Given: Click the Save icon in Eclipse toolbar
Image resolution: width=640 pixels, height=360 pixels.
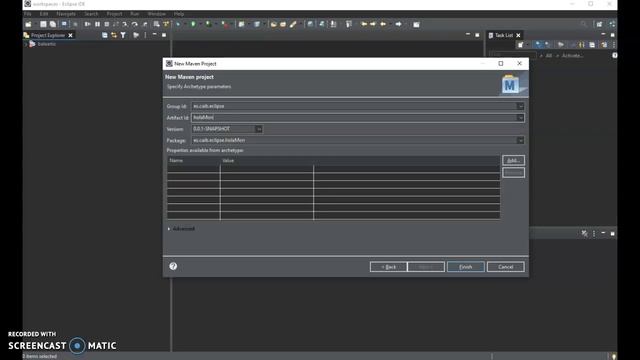Looking at the screenshot, I should click(x=43, y=24).
